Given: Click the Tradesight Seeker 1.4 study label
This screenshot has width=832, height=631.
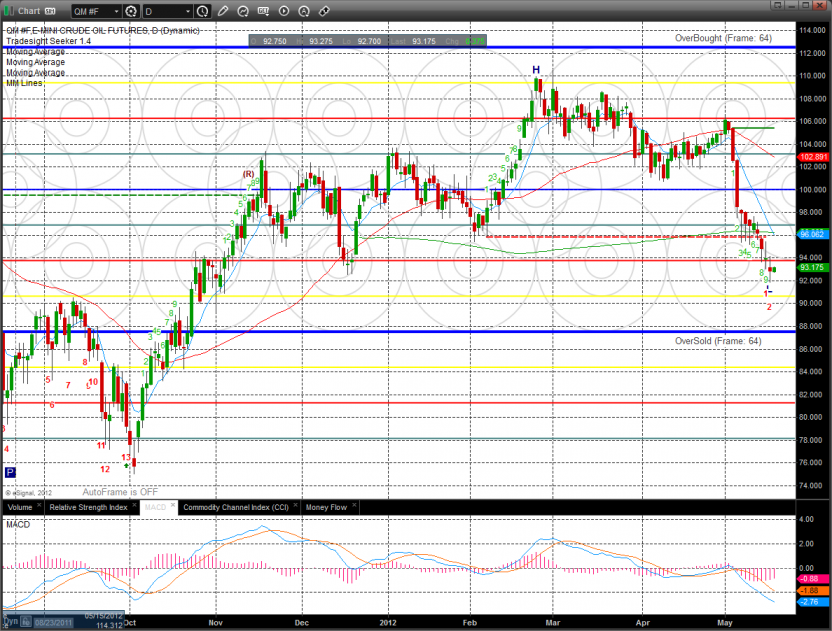Looking at the screenshot, I should tap(49, 41).
